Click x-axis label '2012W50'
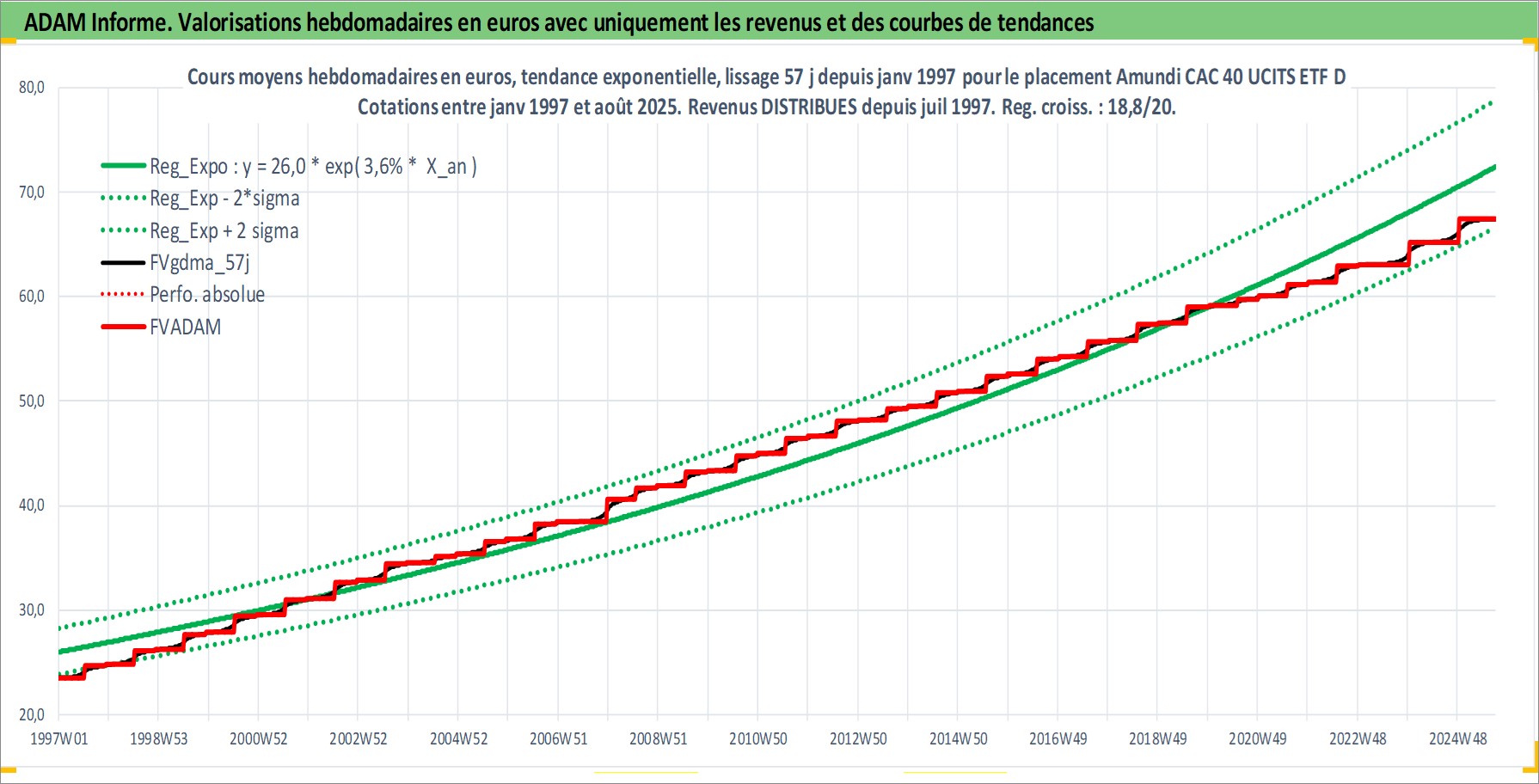Screen dimensions: 1539x784 pos(858,739)
